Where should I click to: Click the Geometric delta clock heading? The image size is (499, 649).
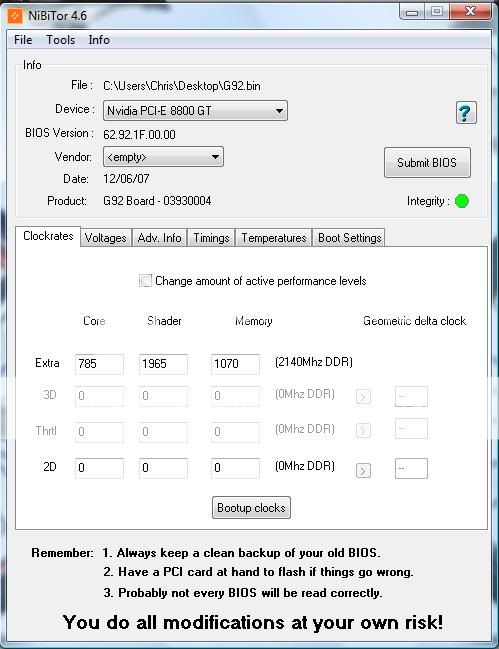[x=415, y=321]
